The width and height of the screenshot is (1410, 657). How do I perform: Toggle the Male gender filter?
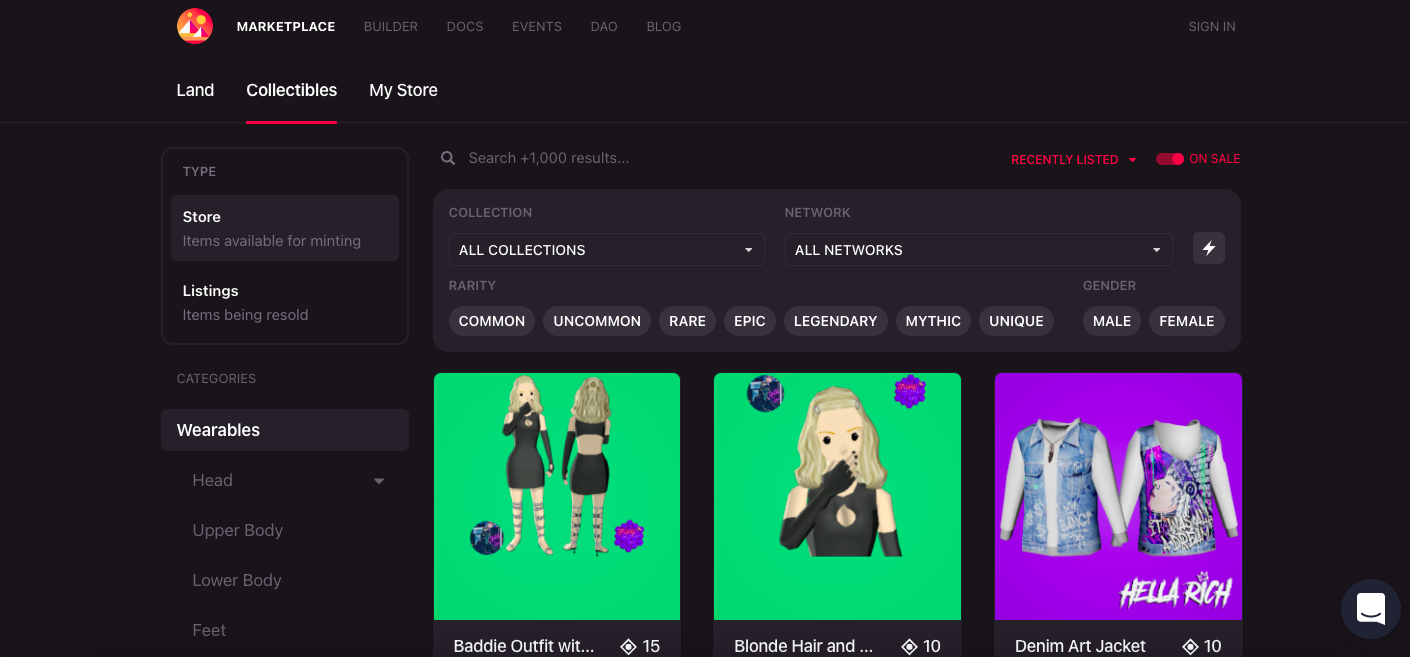pyautogui.click(x=1112, y=321)
